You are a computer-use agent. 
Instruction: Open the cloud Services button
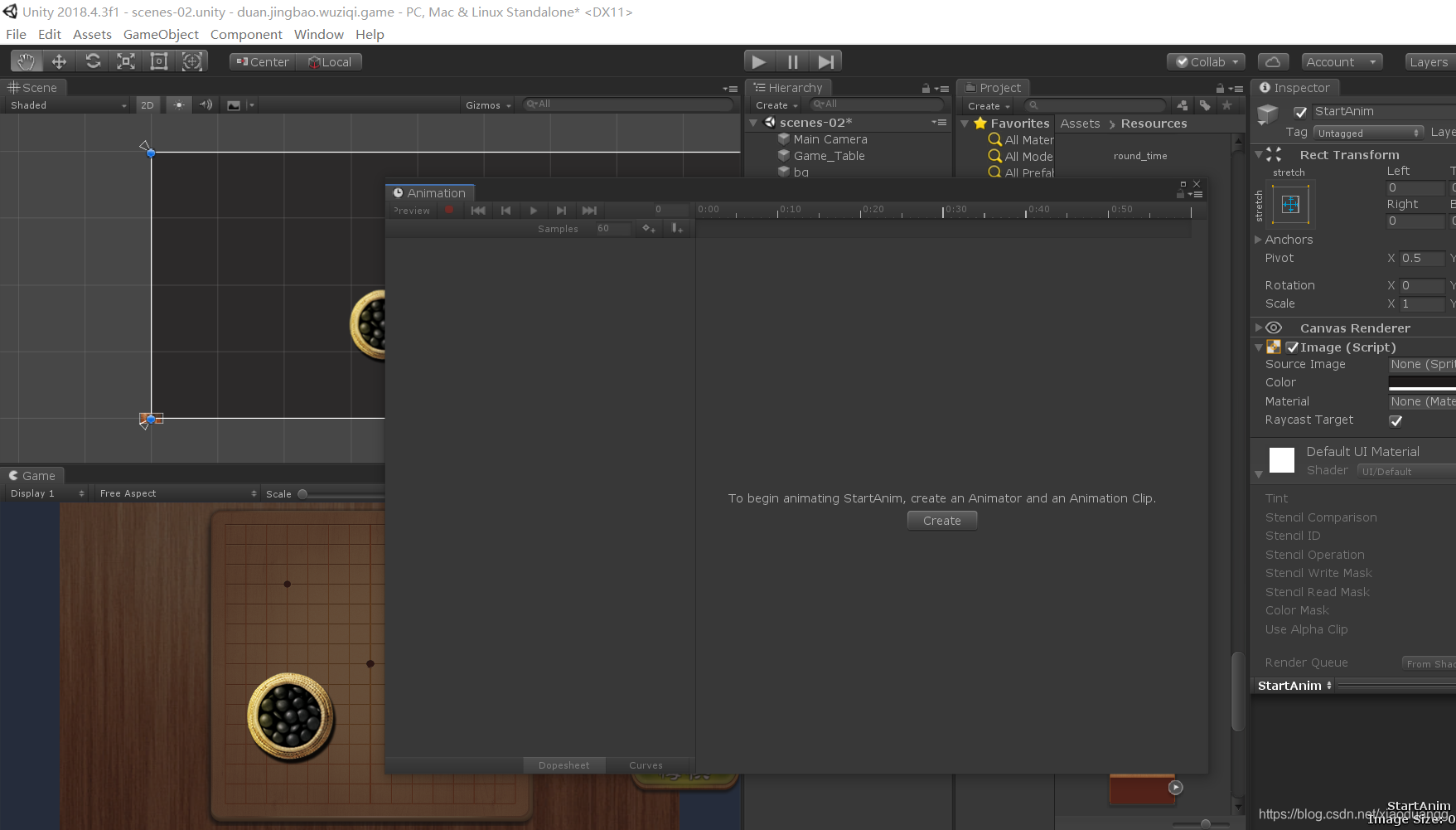1273,62
